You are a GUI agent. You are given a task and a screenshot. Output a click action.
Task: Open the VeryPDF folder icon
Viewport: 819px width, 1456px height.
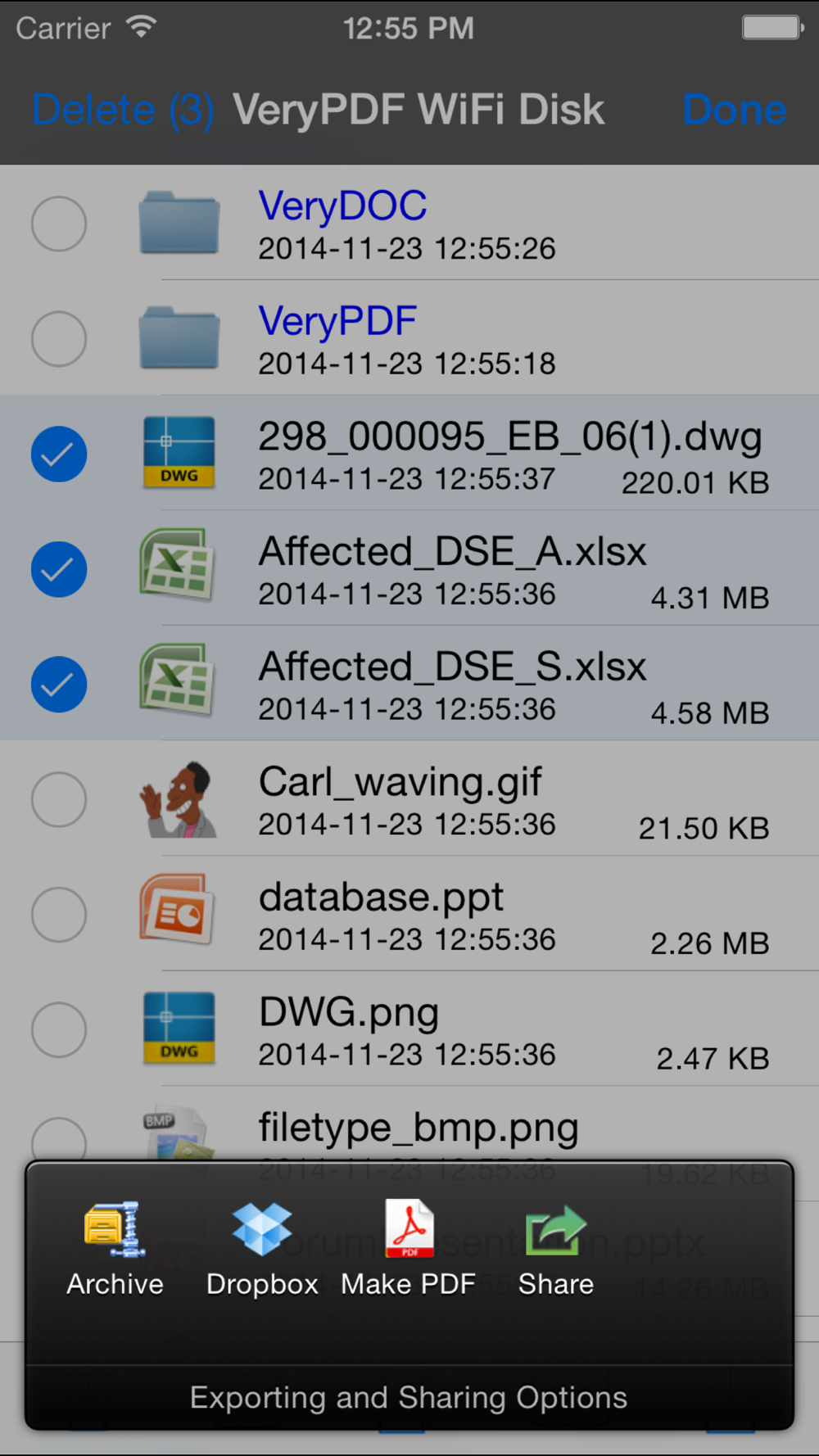tap(179, 337)
